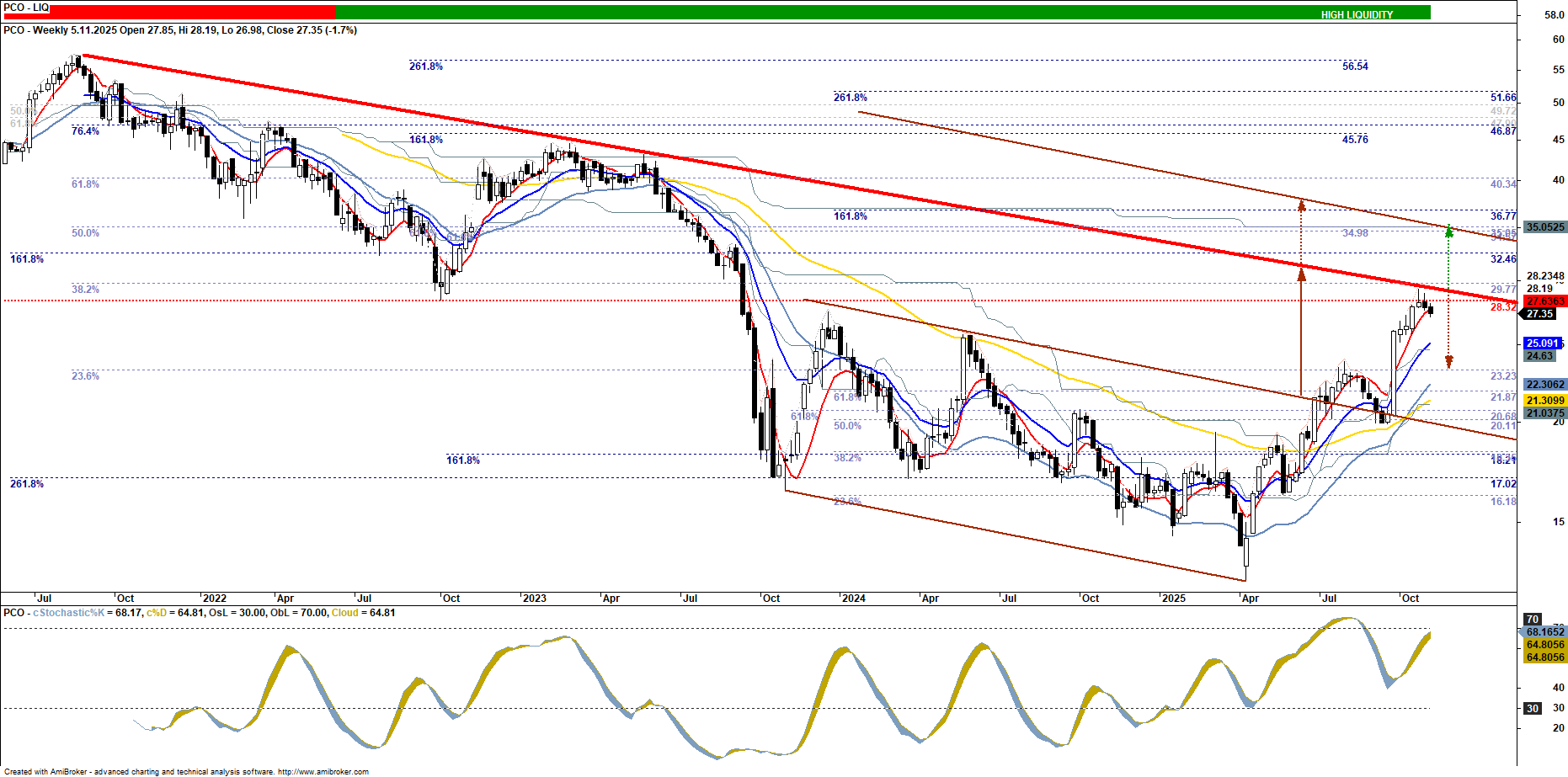Click the 2023 marker on time axis
This screenshot has height=777, width=1568.
pos(534,599)
